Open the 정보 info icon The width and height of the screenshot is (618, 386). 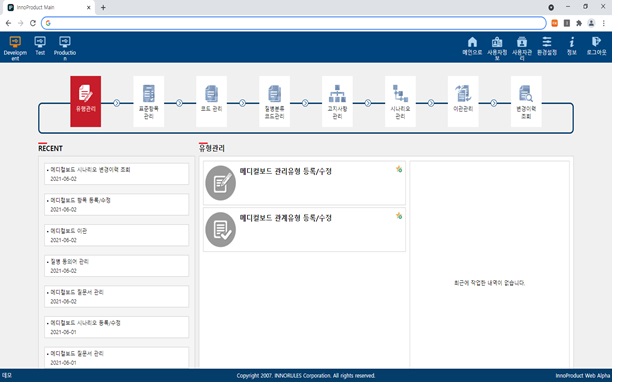tap(571, 46)
